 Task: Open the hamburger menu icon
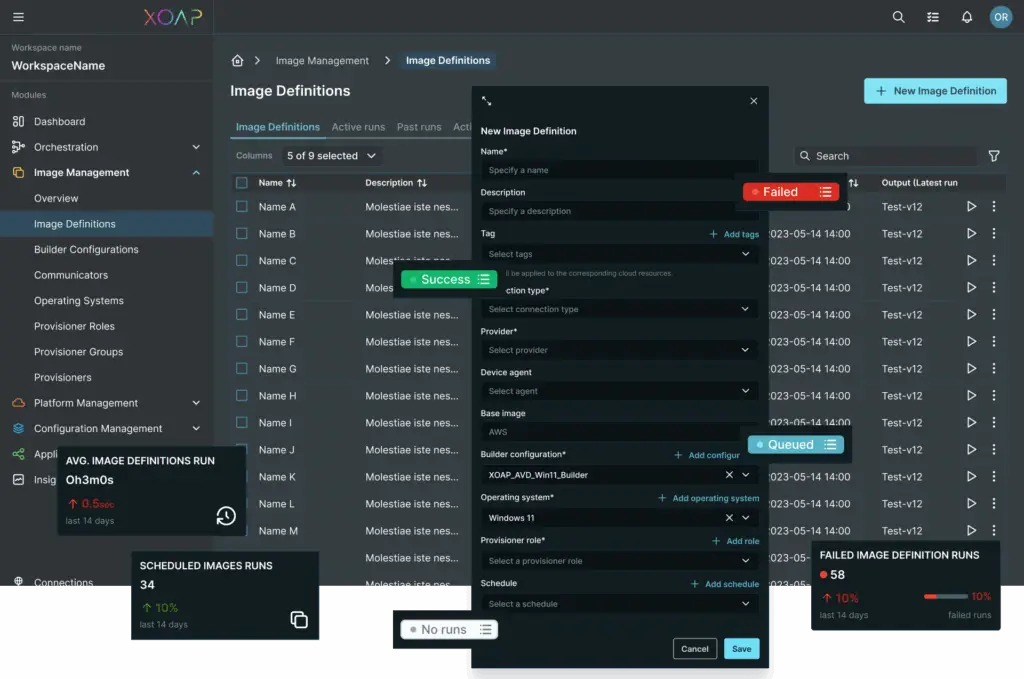(x=18, y=17)
